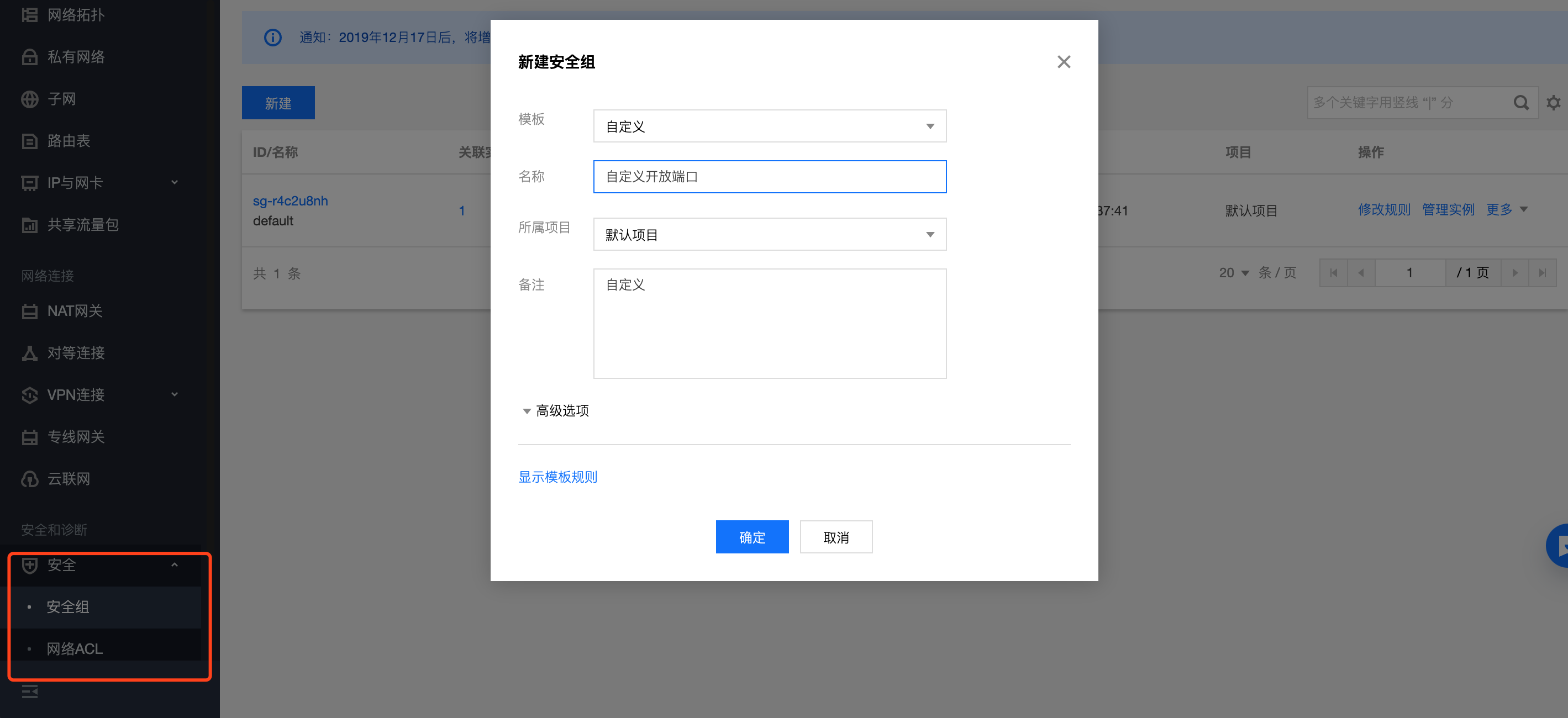This screenshot has height=718, width=1568.
Task: Expand the VPN连接 menu chevron
Action: [175, 395]
